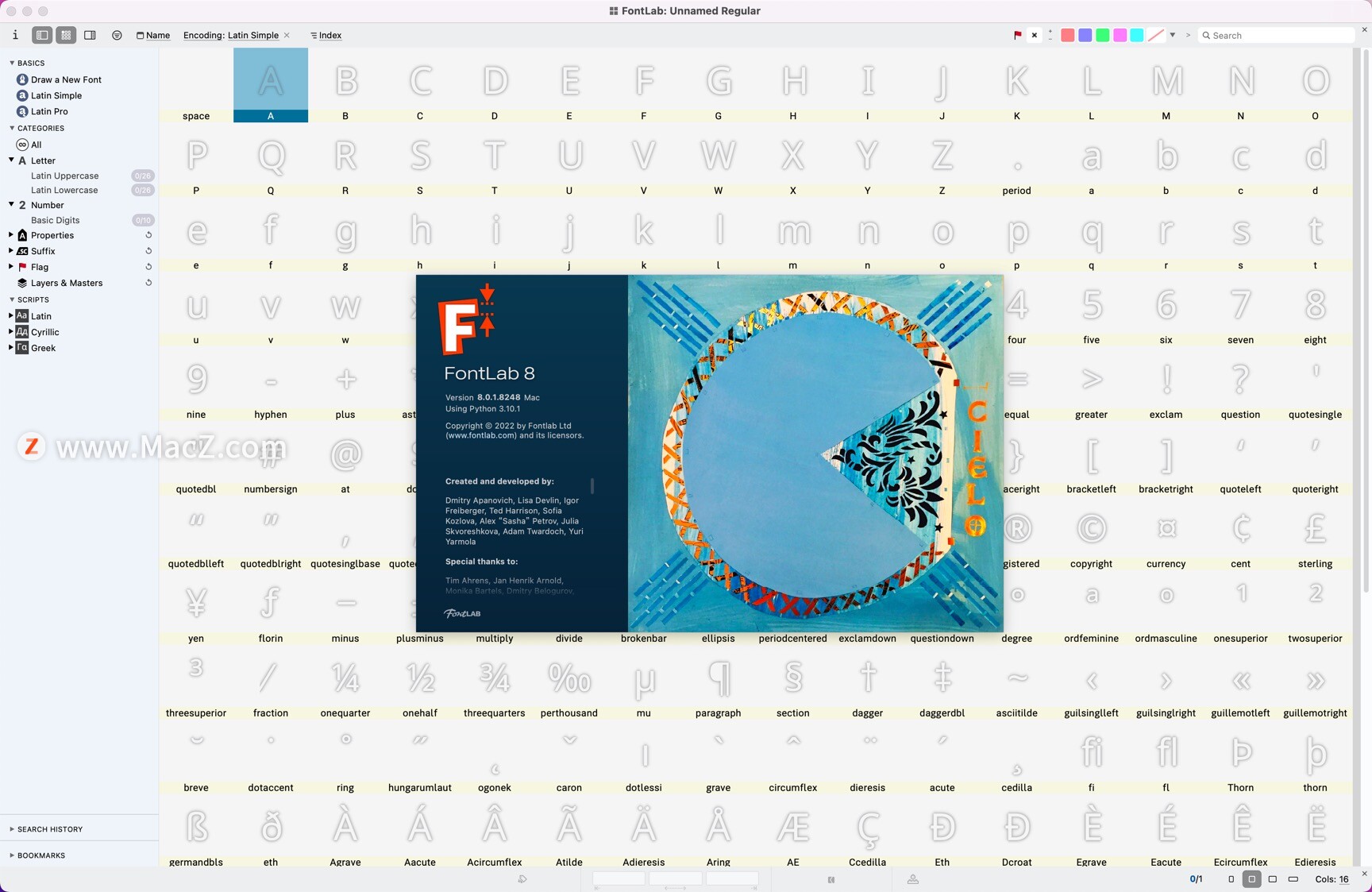Open the Index sort dropdown
The image size is (1372, 892).
click(x=326, y=35)
